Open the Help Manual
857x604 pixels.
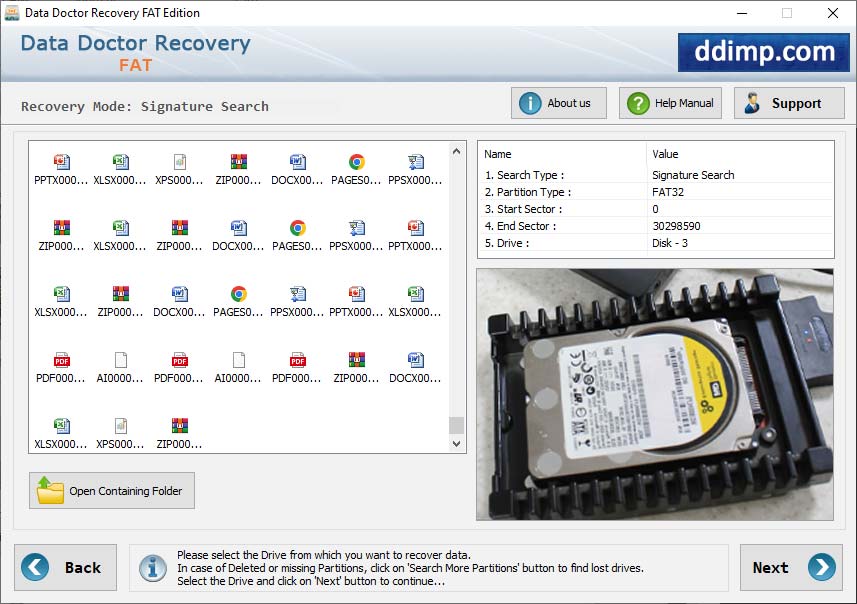(x=669, y=102)
